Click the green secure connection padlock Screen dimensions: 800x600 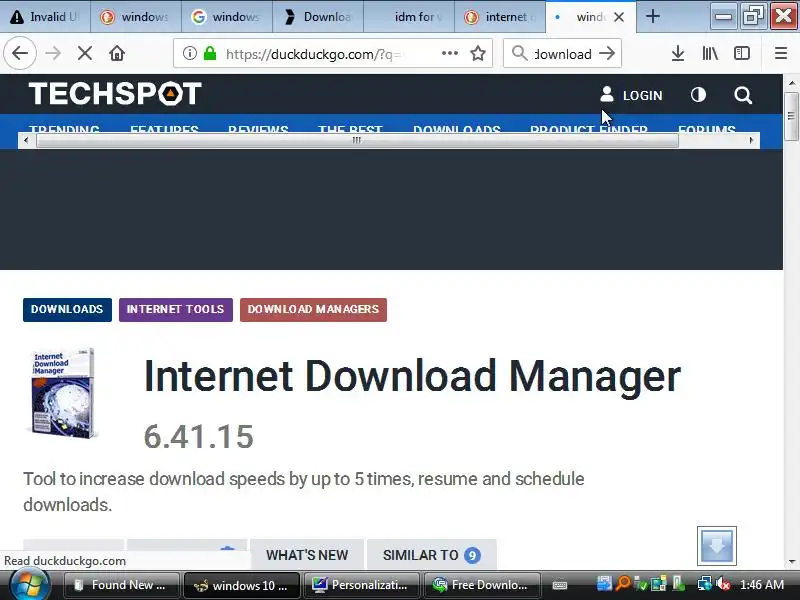point(210,53)
